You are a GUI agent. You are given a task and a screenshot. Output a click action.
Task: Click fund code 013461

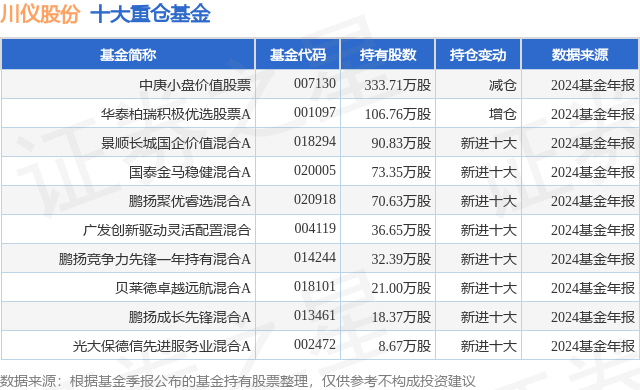coord(315,315)
